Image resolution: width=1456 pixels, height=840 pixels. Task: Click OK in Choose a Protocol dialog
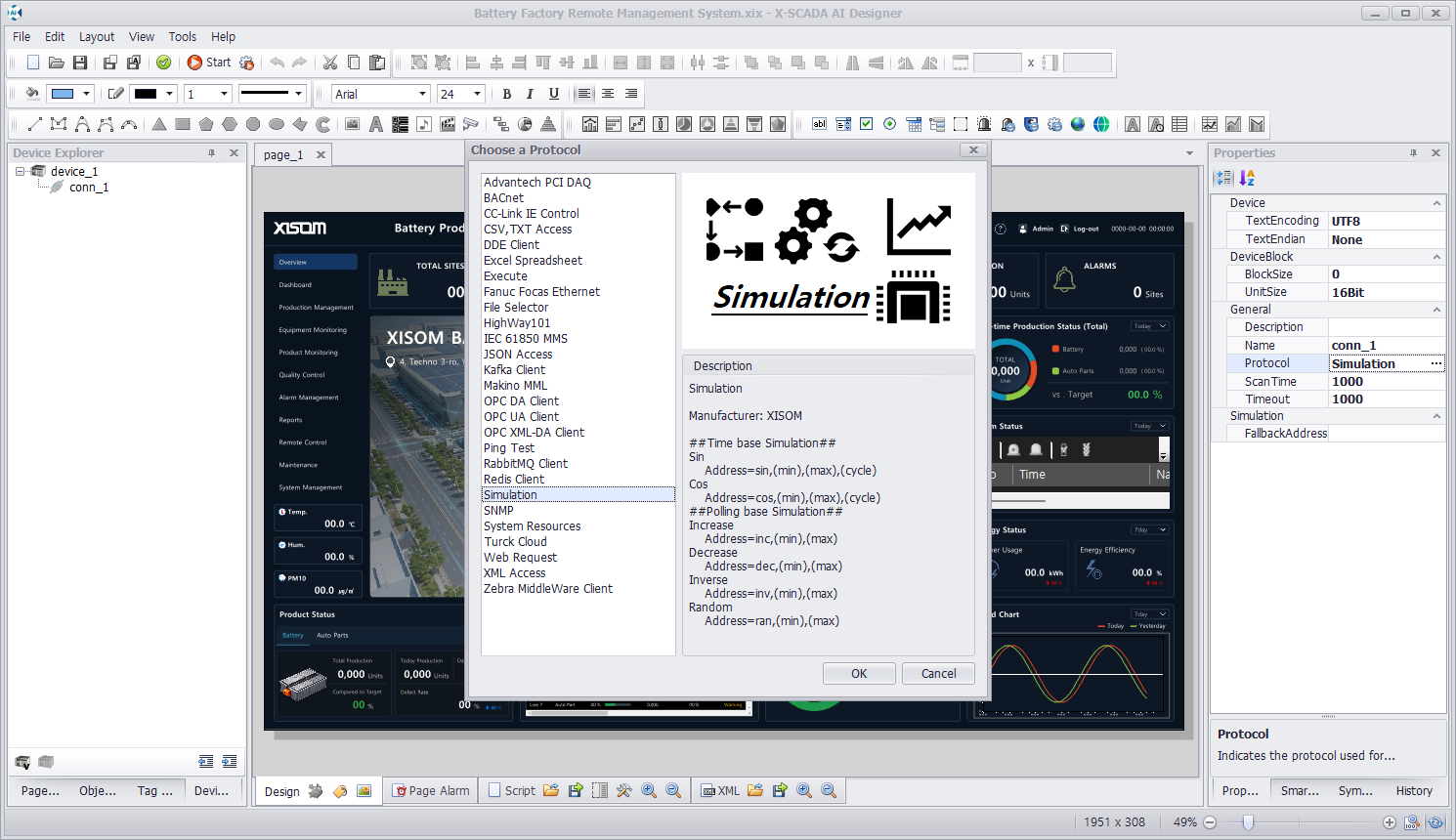tap(859, 673)
